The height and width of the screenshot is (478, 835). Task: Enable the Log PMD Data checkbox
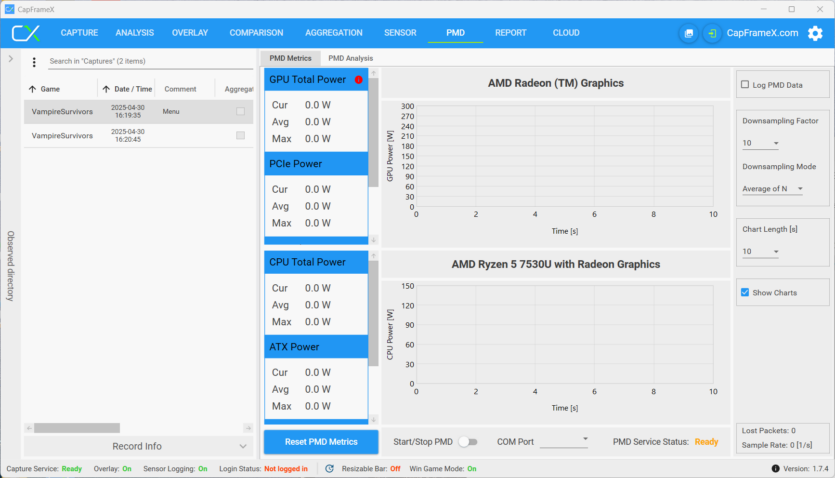tap(745, 85)
